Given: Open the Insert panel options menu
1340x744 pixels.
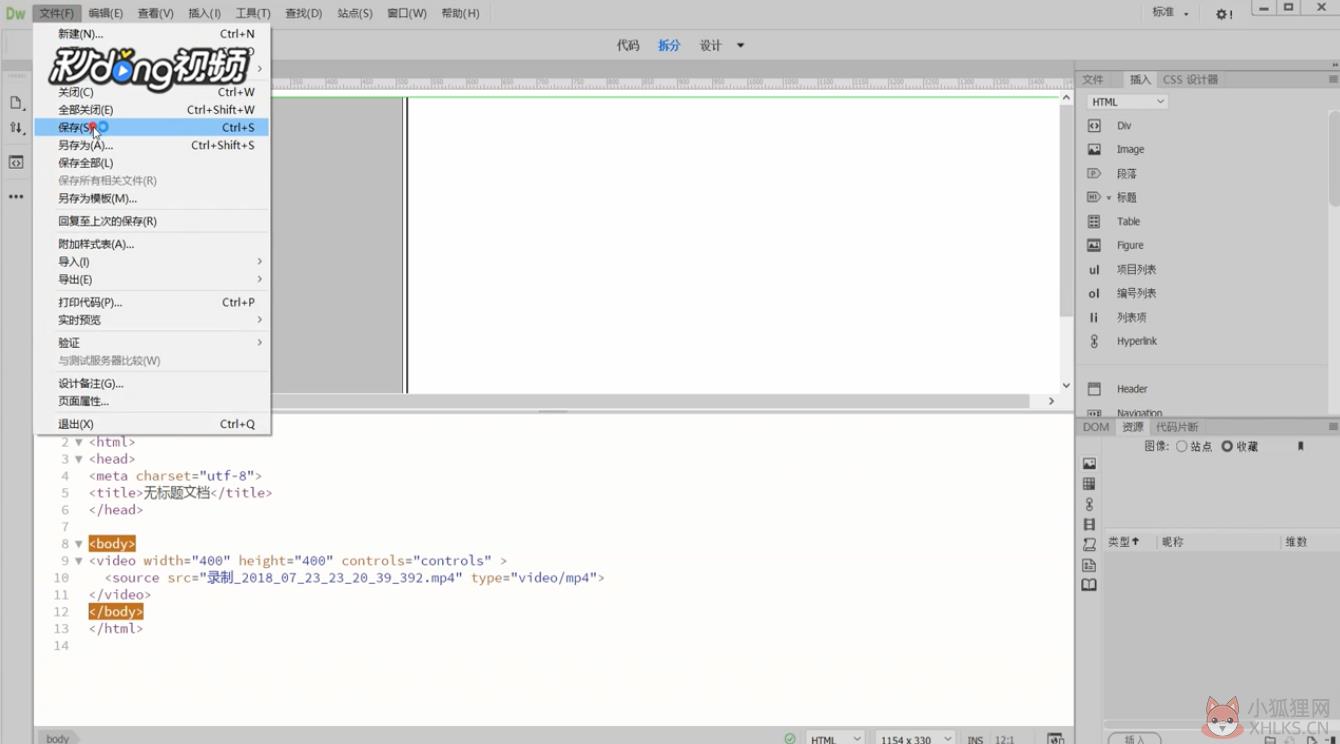Looking at the screenshot, I should coord(1332,79).
